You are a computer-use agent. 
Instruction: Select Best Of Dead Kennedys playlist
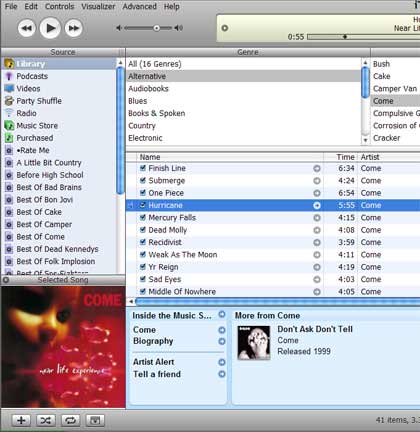pyautogui.click(x=59, y=249)
